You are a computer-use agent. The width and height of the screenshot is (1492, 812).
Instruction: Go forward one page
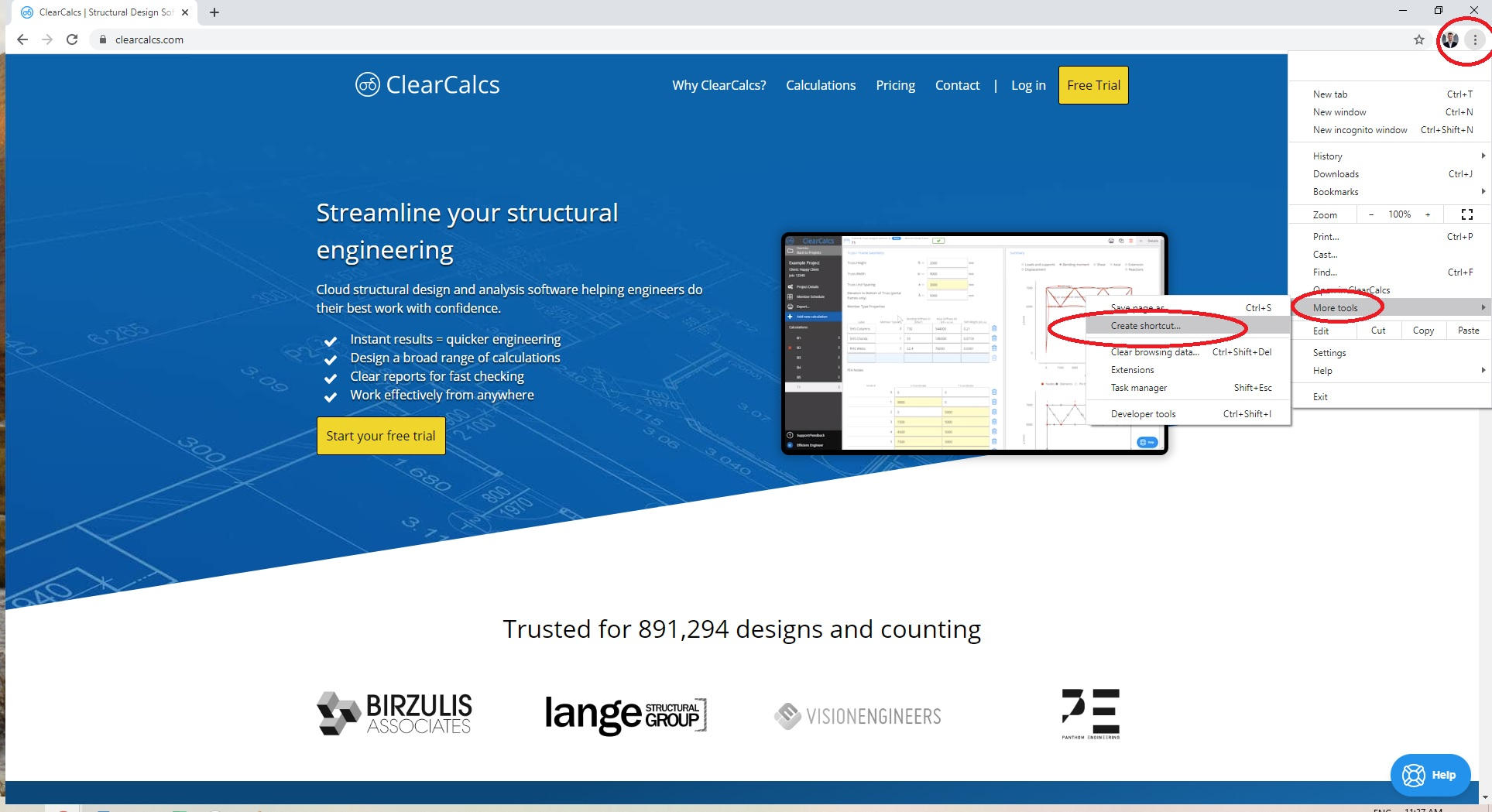(47, 39)
